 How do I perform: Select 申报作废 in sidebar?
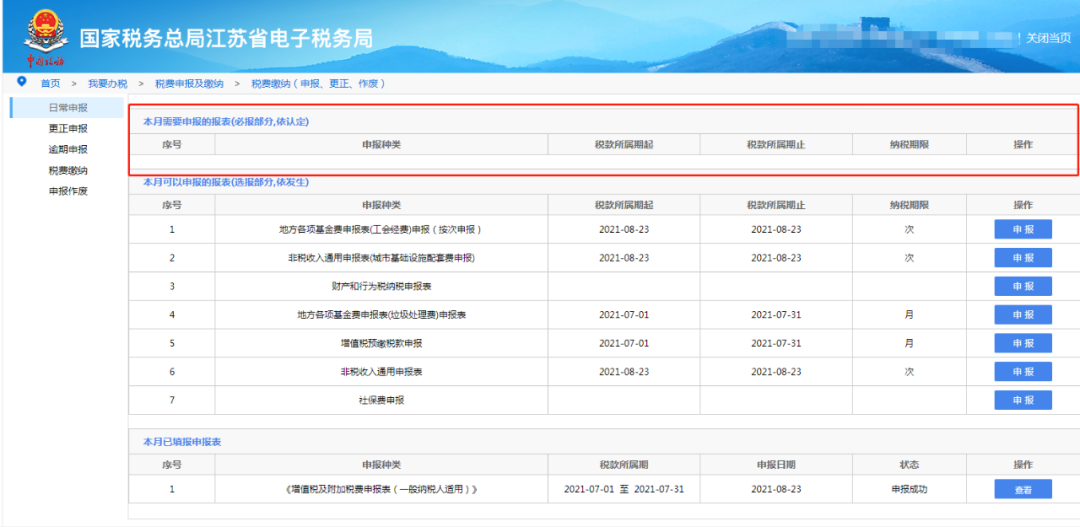[68, 192]
